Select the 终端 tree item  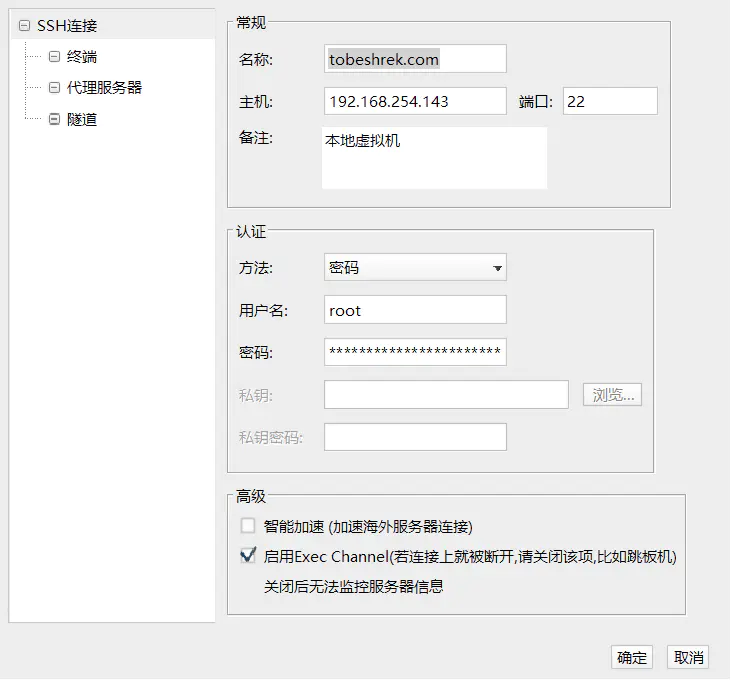coord(82,57)
